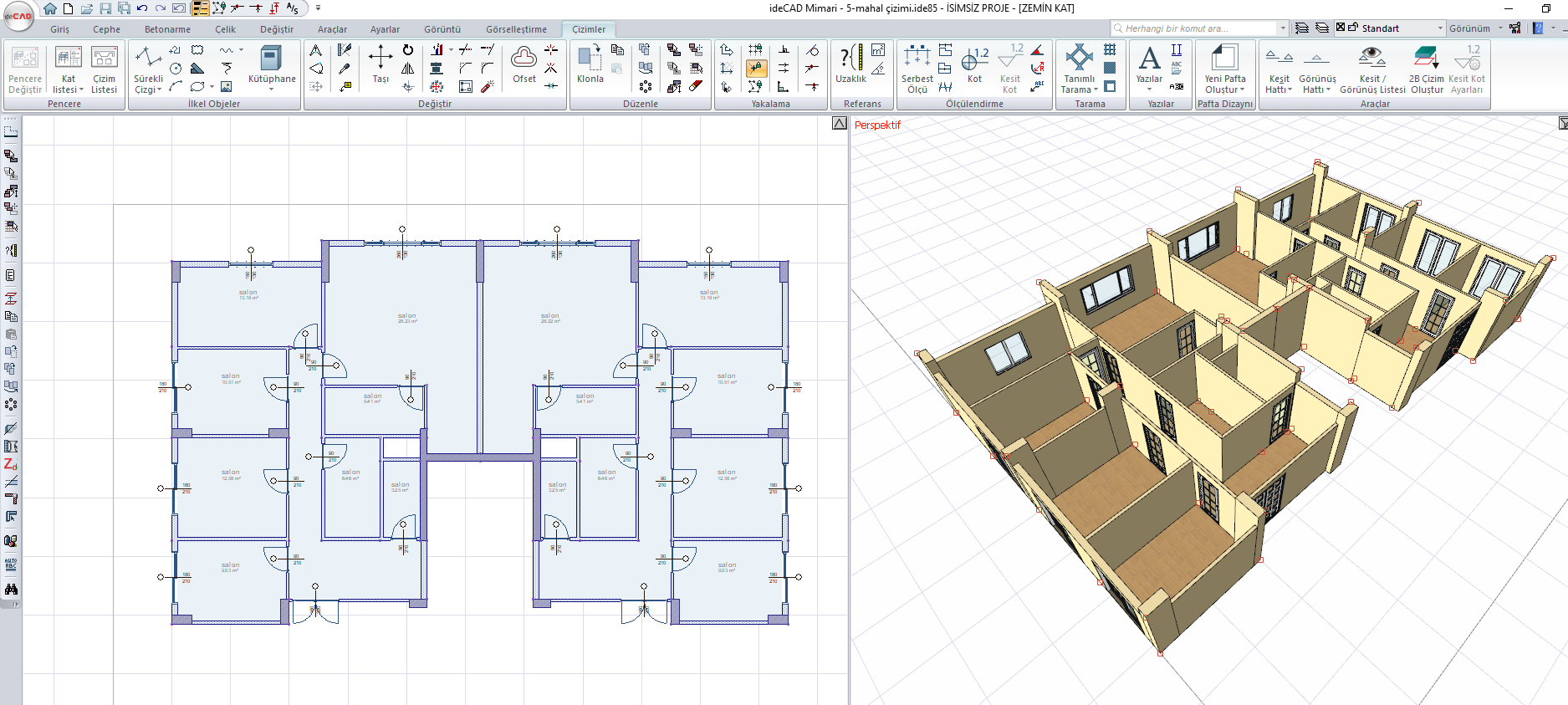Screen dimensions: 1568x705
Task: Click the angle measure icon in Referans
Action: 878,69
